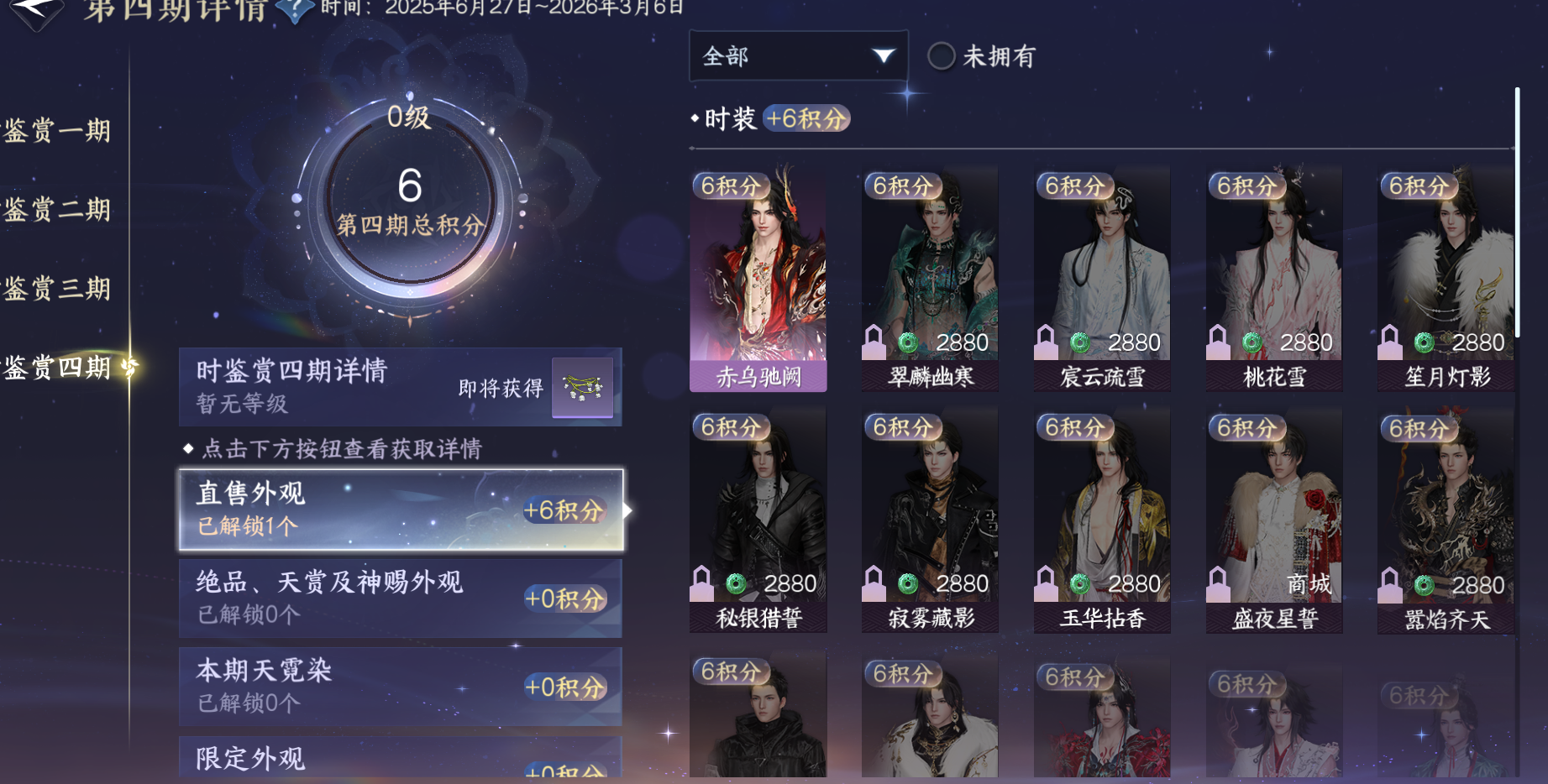
Task: Click the jade coin icon on 秘银猎誓
Action: 736,583
